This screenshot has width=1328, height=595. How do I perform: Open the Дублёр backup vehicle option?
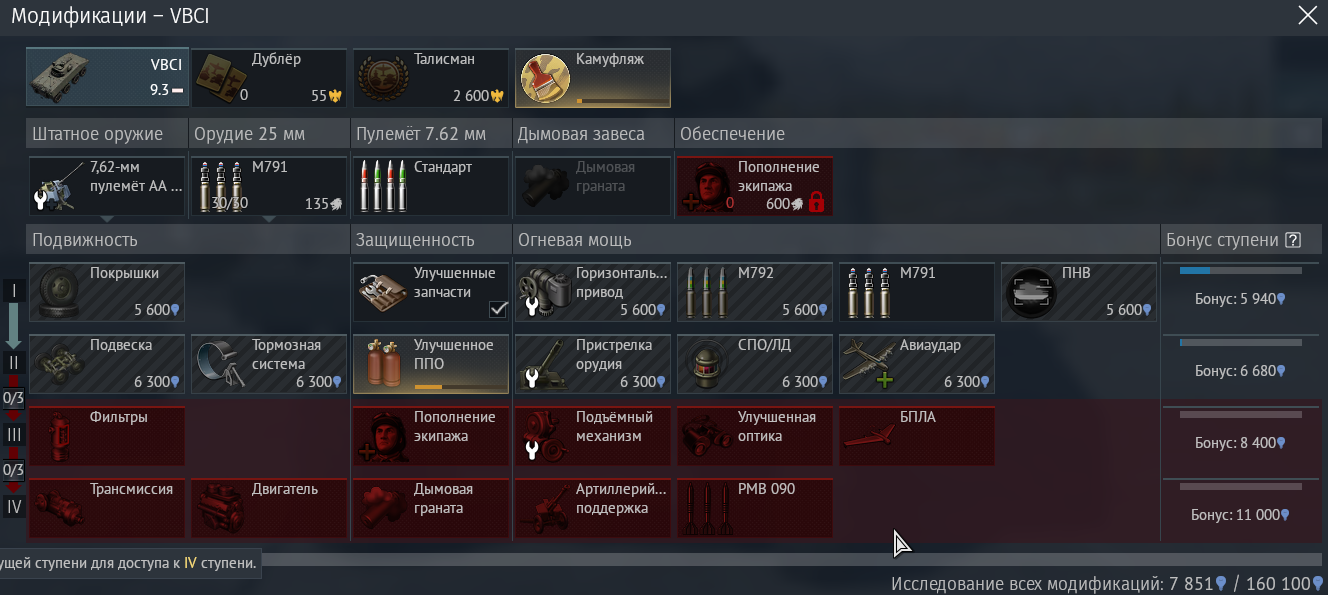tap(269, 77)
